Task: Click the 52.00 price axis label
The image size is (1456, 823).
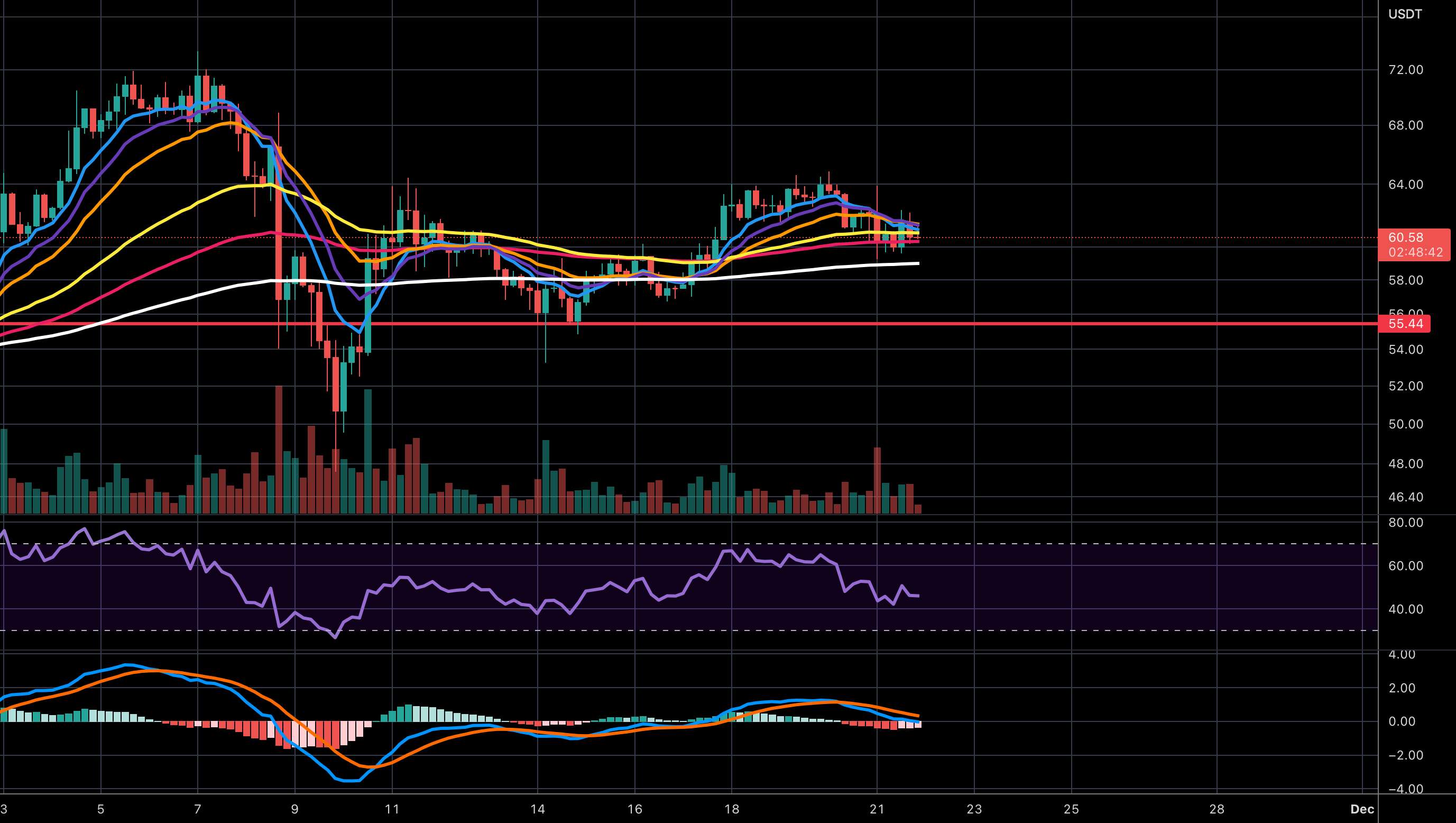Action: (x=1406, y=386)
